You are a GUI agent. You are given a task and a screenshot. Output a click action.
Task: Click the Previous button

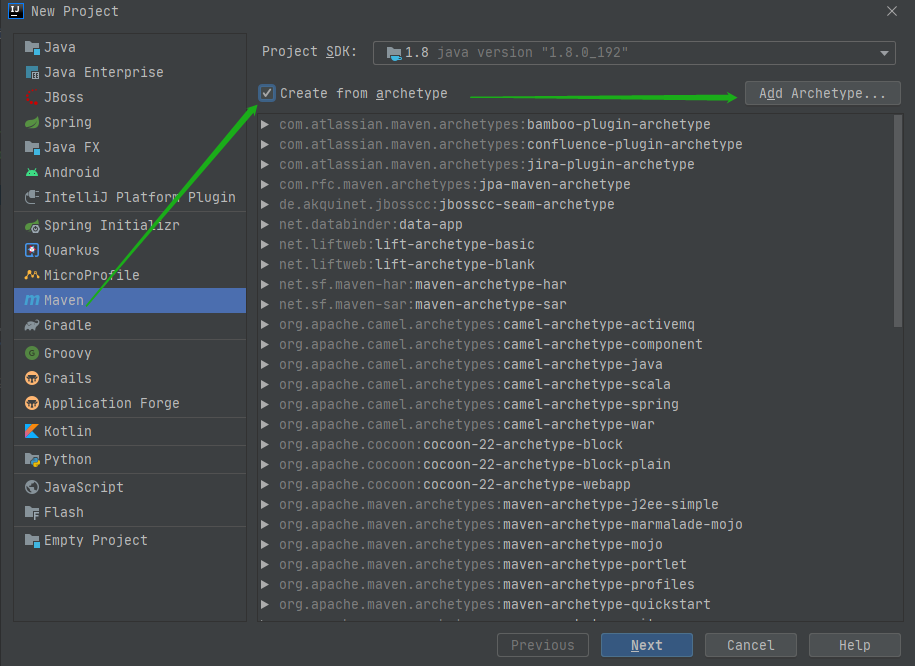[x=543, y=645]
